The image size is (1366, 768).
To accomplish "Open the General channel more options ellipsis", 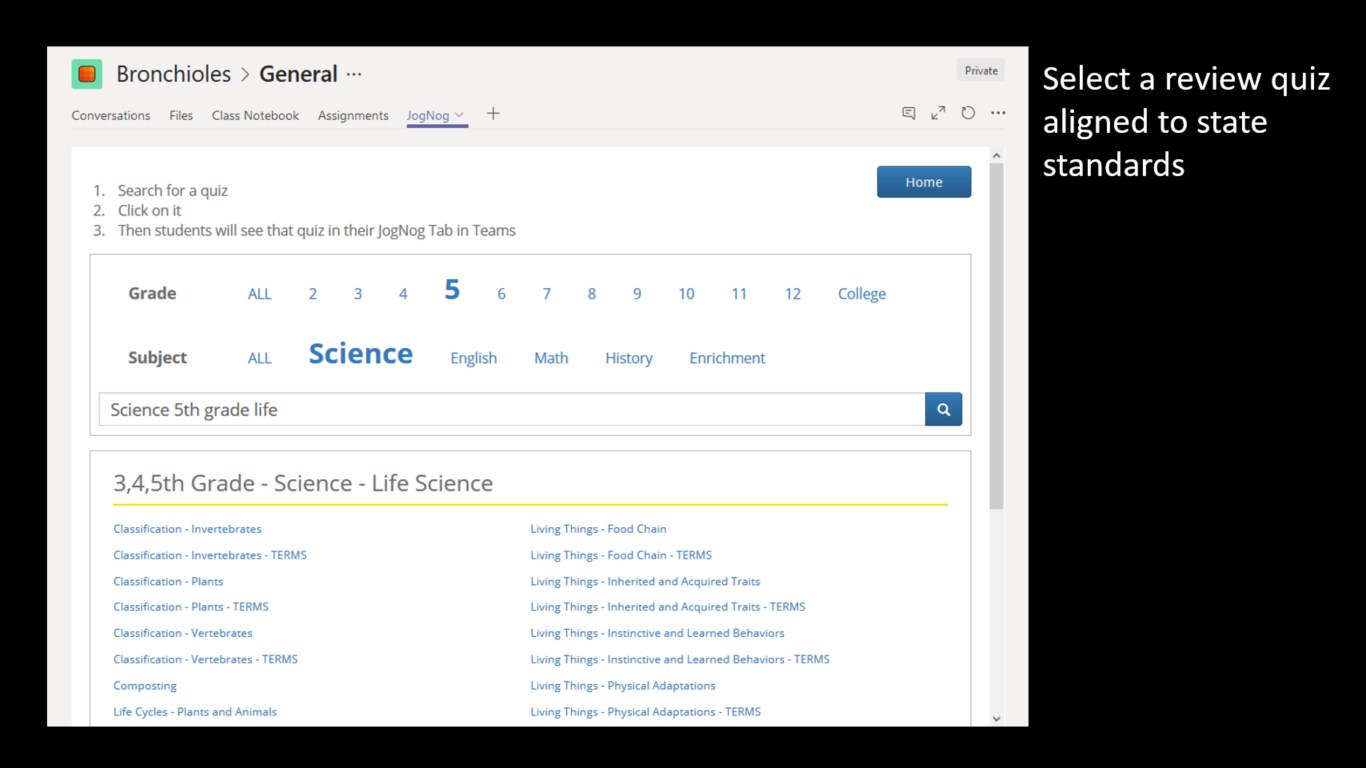I will click(x=354, y=74).
